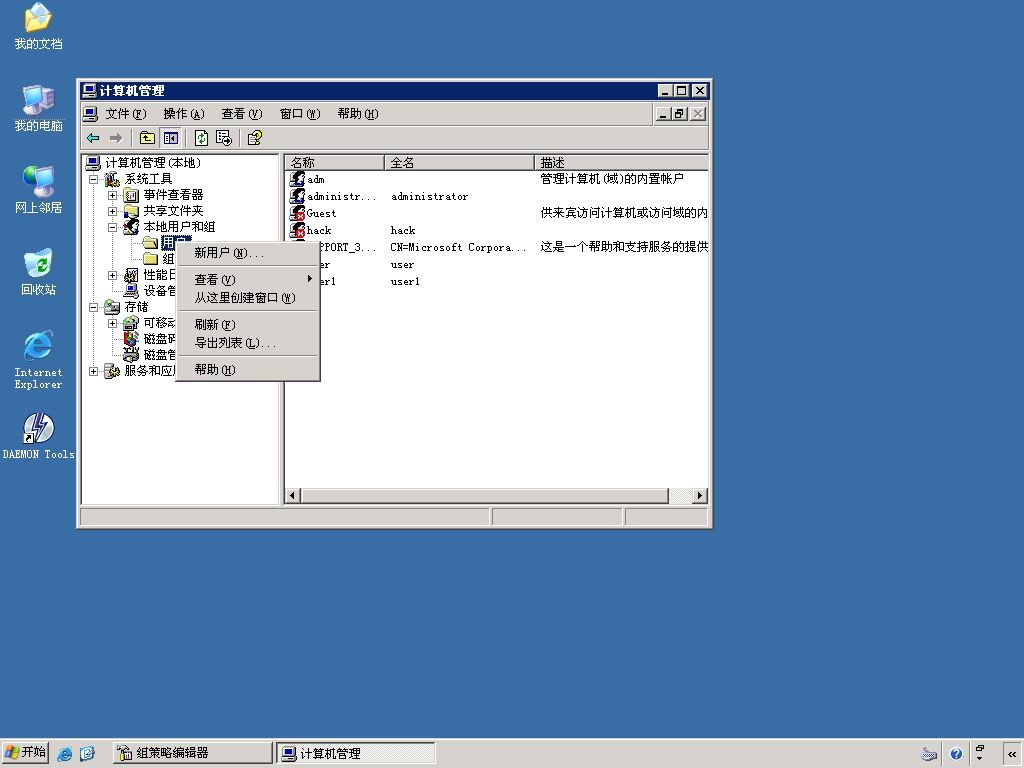Select the administr... user account icon
Viewport: 1024px width, 768px height.
coord(297,195)
